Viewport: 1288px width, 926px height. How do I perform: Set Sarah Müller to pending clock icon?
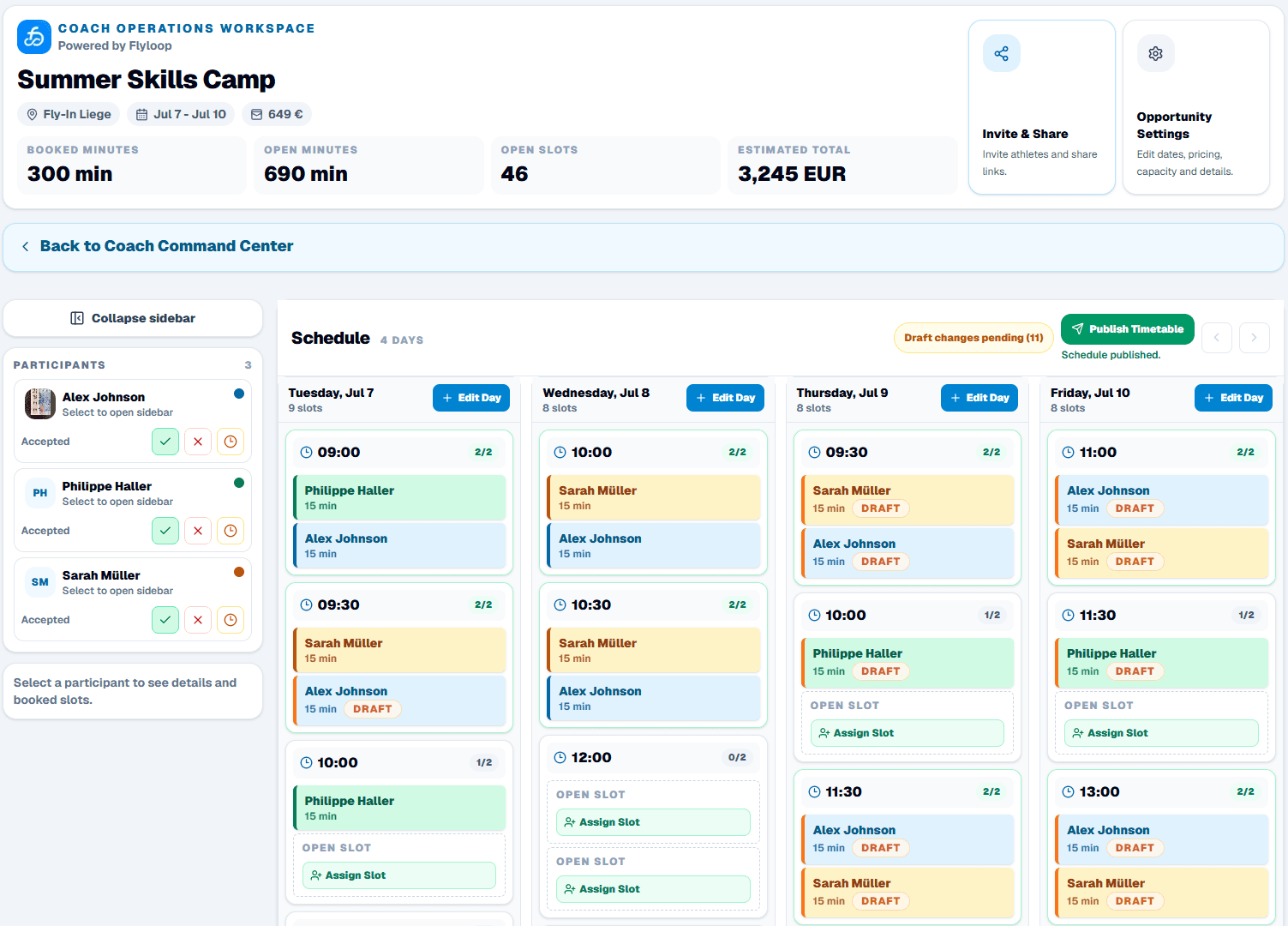(231, 620)
